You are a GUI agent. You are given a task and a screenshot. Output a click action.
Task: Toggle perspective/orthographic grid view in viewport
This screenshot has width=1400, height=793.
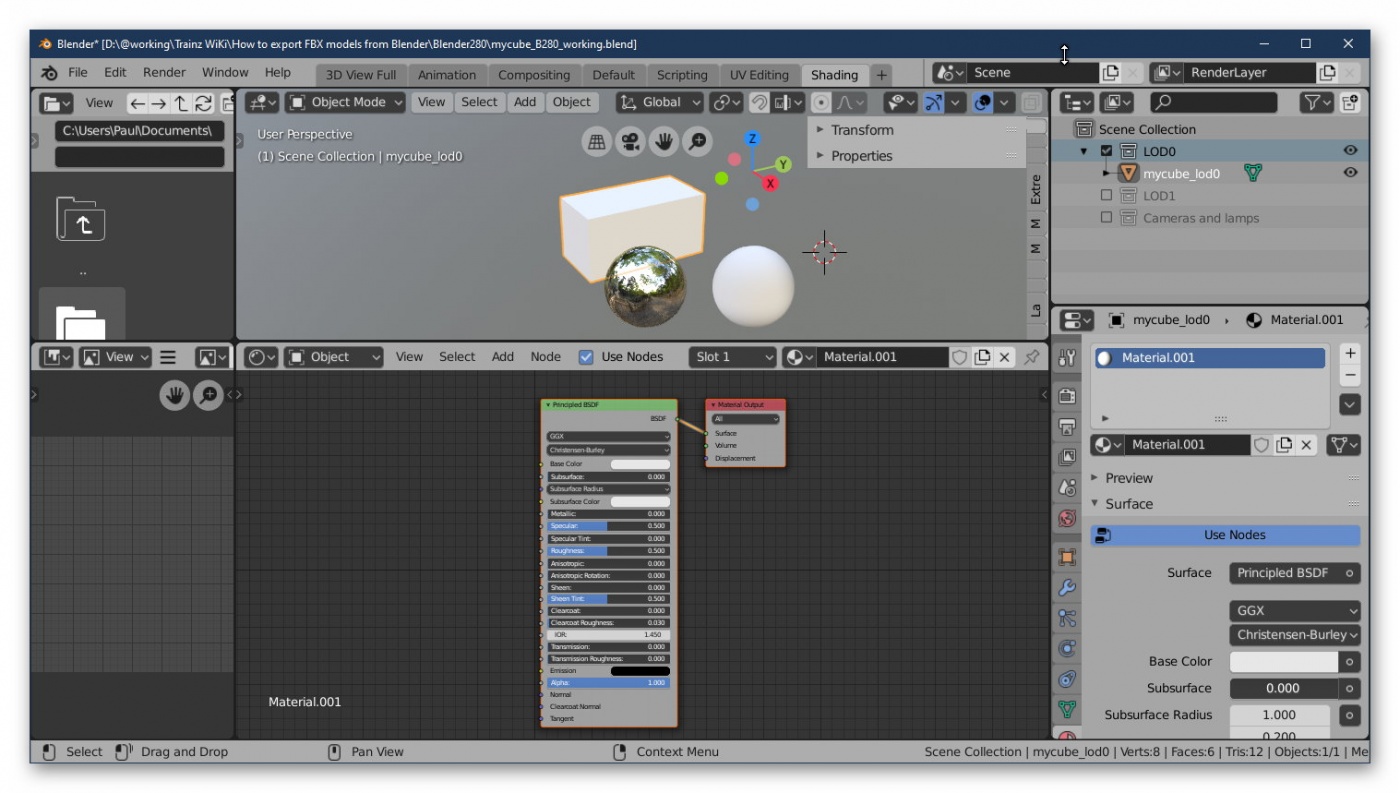pyautogui.click(x=597, y=142)
